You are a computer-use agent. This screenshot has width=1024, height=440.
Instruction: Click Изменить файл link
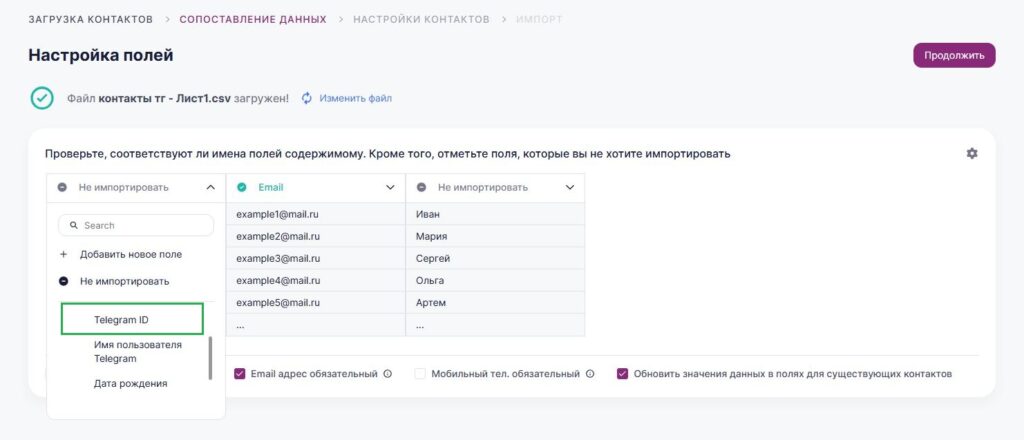355,98
